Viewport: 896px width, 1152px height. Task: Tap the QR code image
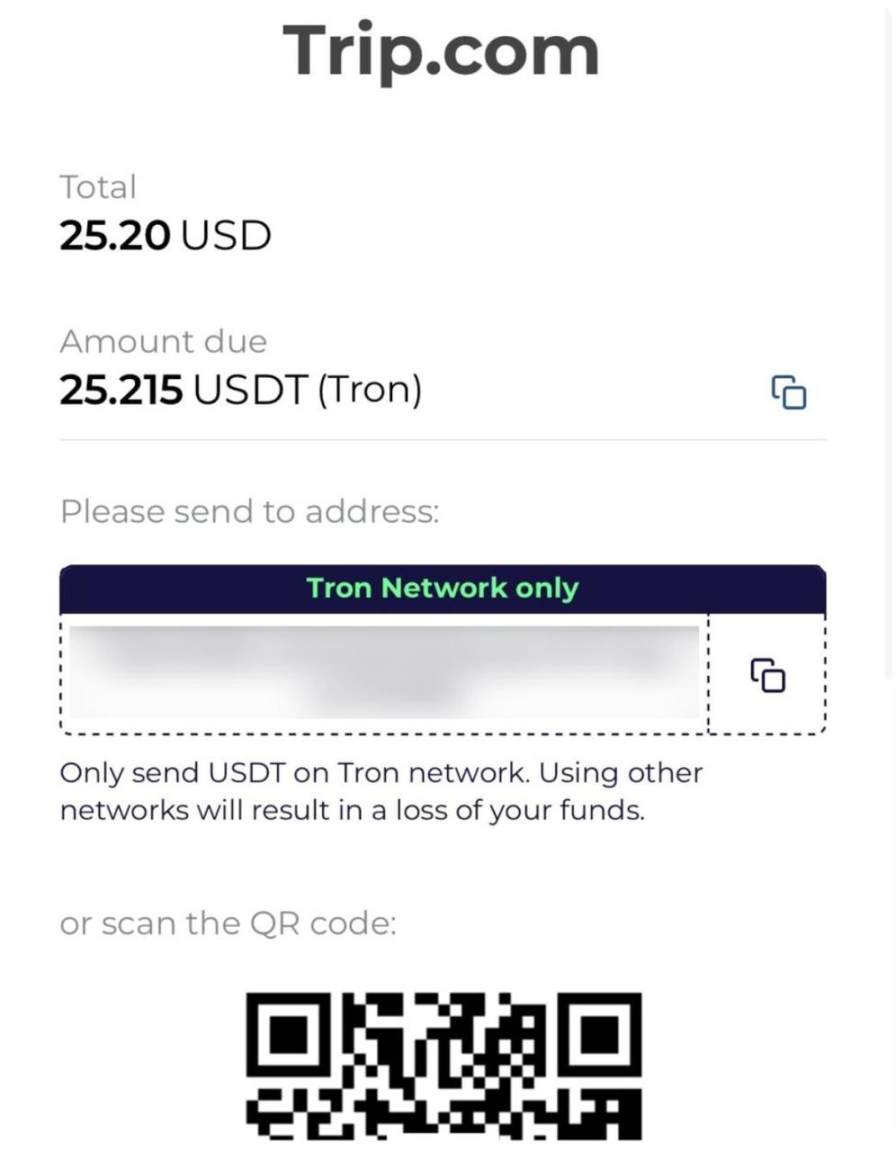443,1066
